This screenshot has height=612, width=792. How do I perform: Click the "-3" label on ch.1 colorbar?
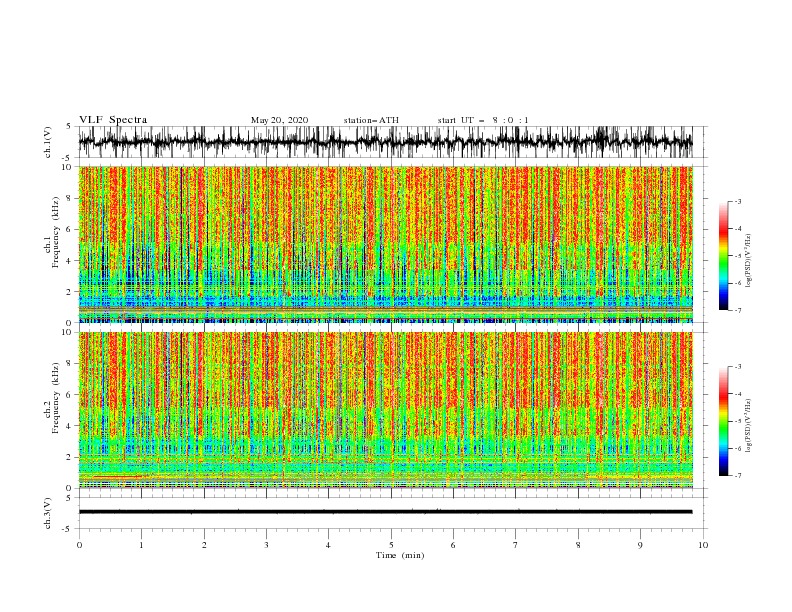[738, 201]
